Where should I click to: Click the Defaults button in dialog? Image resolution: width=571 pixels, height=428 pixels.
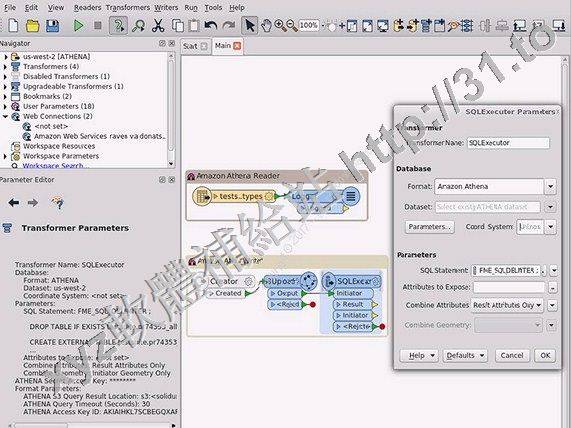465,356
